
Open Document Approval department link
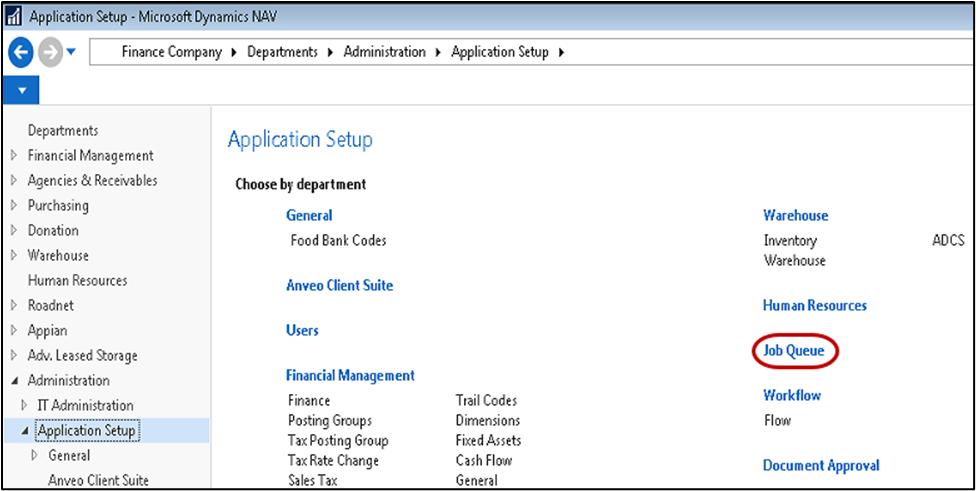[x=822, y=465]
